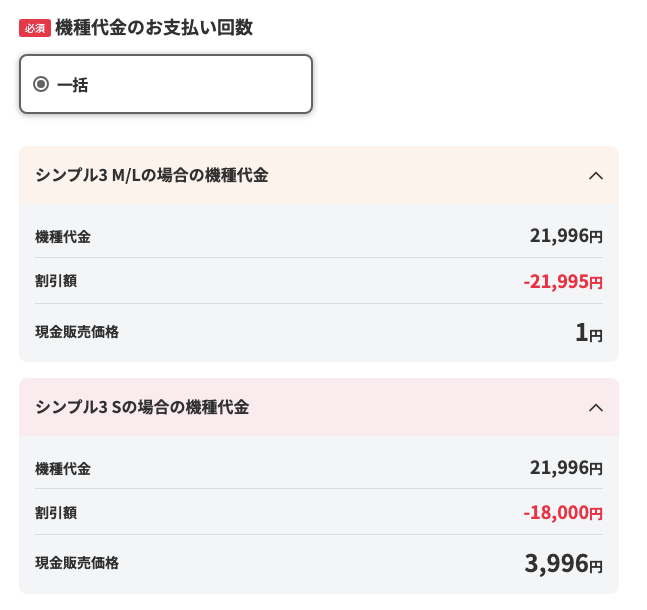
Task: Select the 一括 radio button
Action: 41,85
